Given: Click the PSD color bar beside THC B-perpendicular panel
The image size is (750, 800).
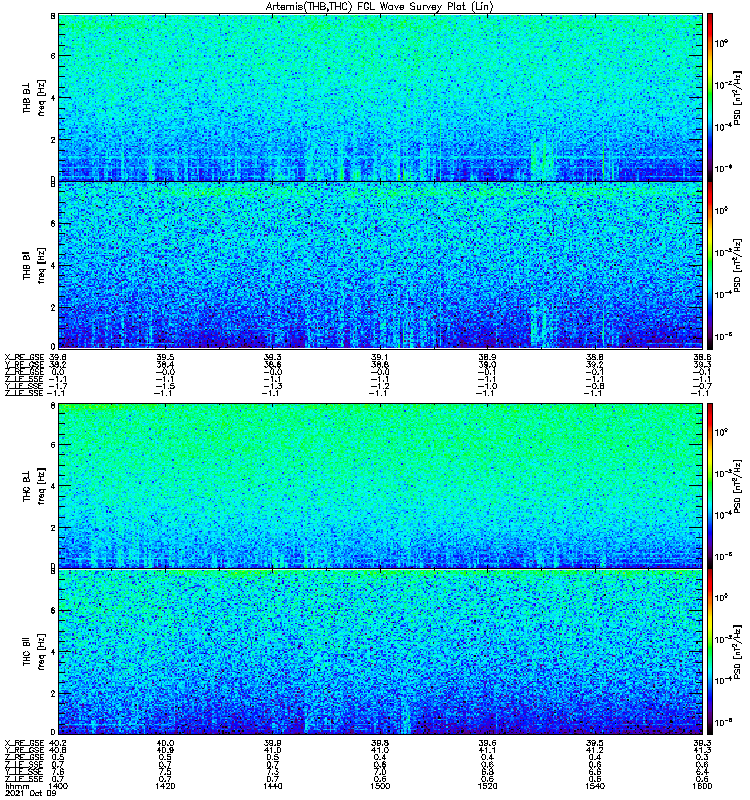Looking at the screenshot, I should coord(710,486).
